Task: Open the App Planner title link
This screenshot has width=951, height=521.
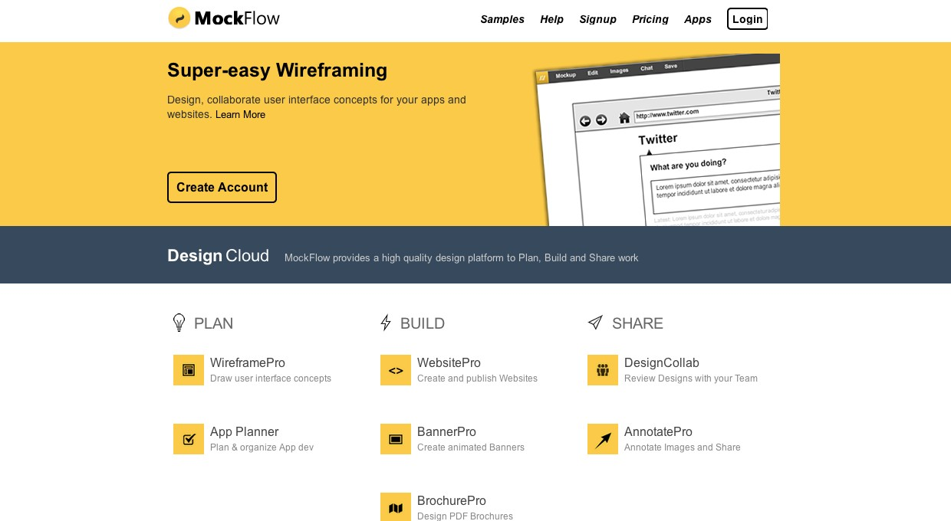Action: pos(244,432)
